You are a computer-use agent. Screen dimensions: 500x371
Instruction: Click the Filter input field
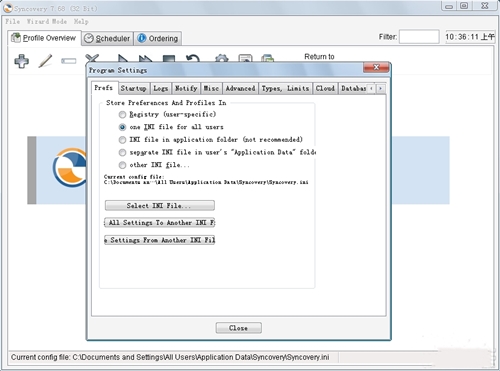pyautogui.click(x=419, y=37)
